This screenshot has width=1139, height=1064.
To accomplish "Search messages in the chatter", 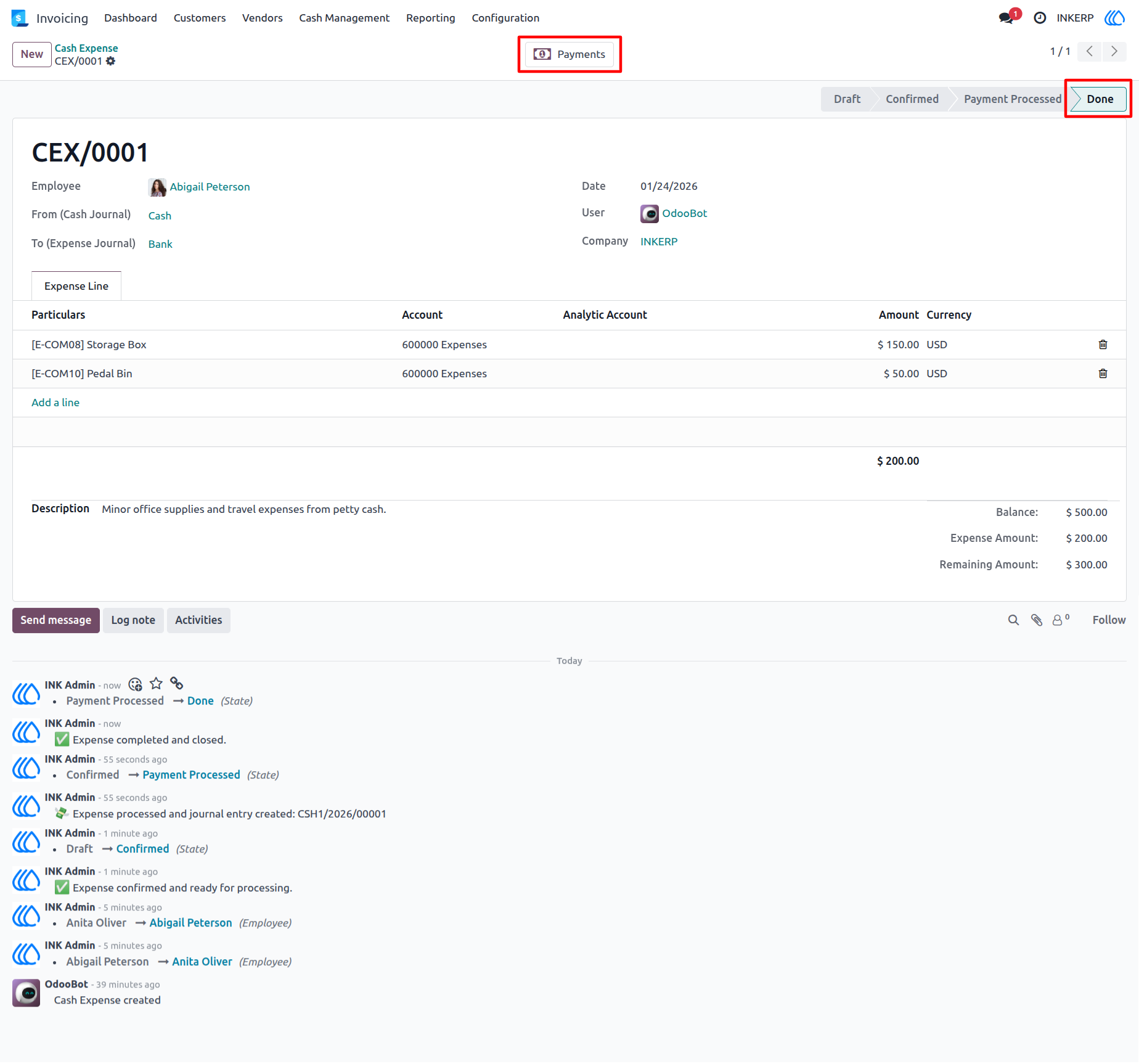I will (x=1013, y=620).
